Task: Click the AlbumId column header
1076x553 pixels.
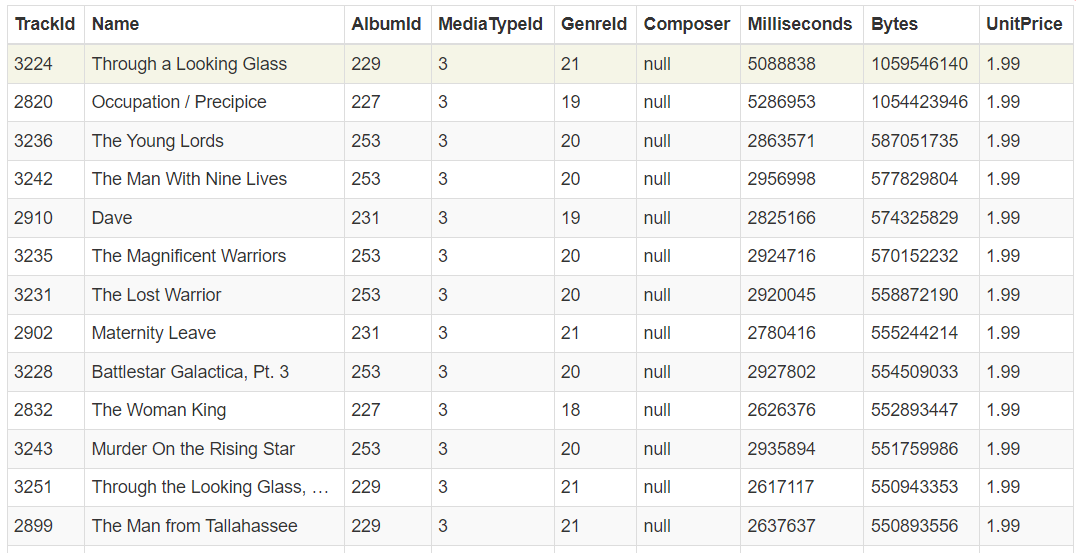Action: pyautogui.click(x=386, y=24)
